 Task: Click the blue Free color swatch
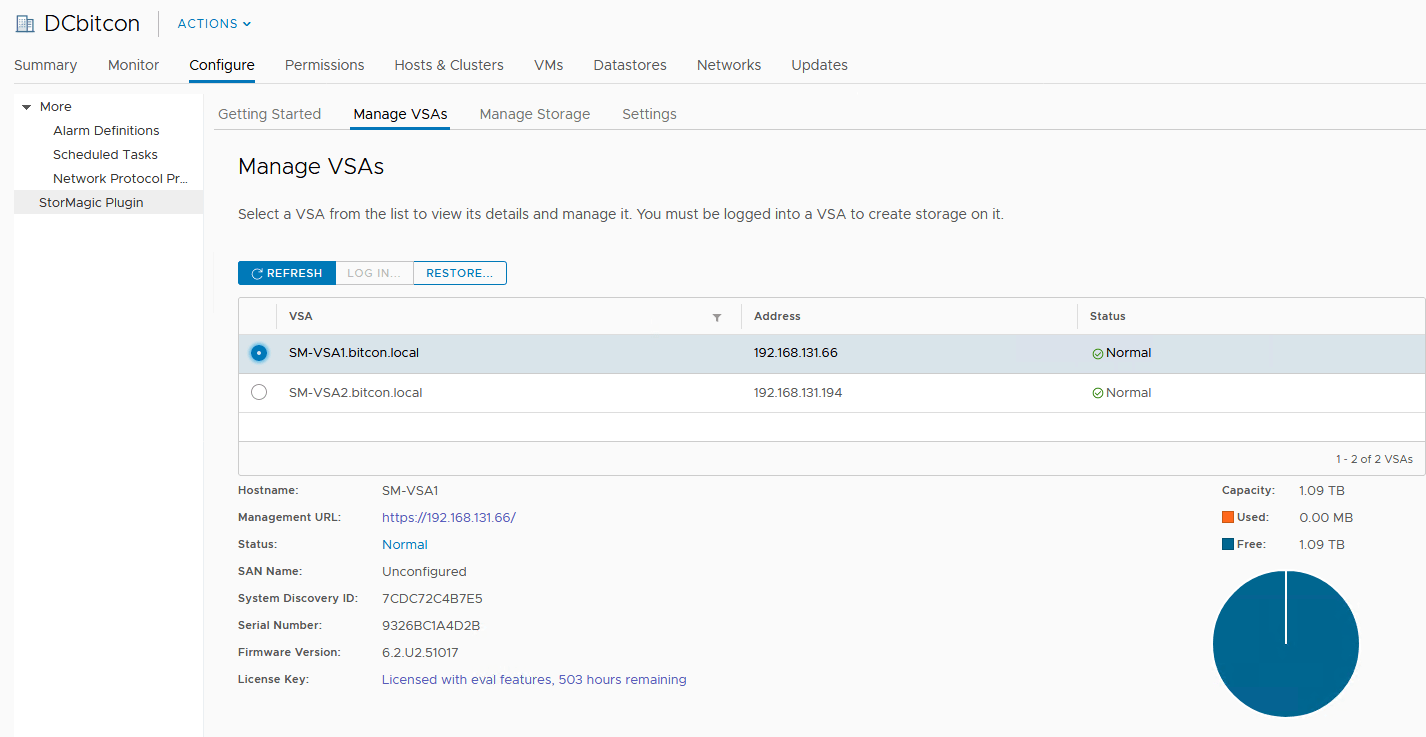click(x=1228, y=544)
